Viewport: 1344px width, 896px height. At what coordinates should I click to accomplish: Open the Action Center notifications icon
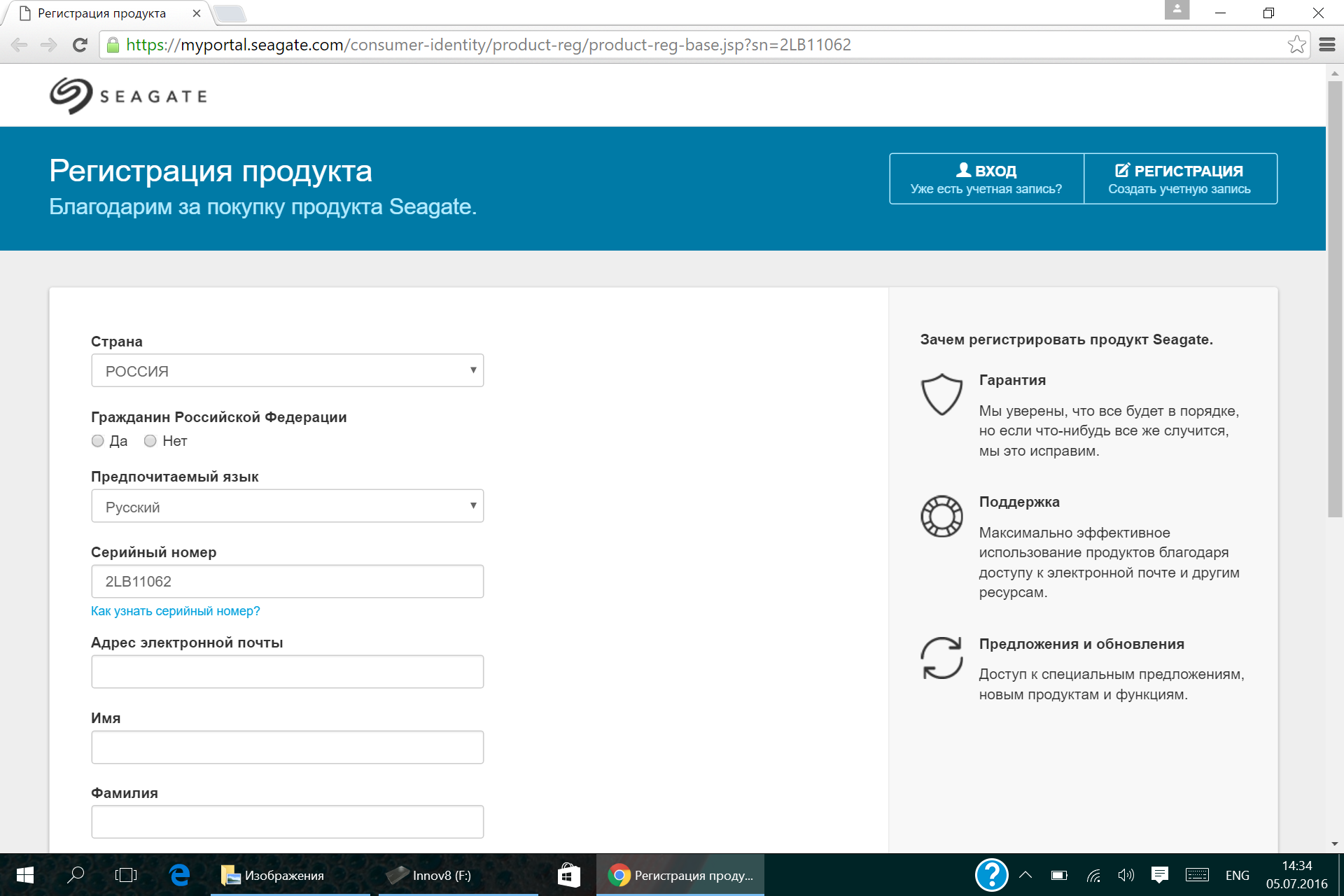click(x=1160, y=875)
